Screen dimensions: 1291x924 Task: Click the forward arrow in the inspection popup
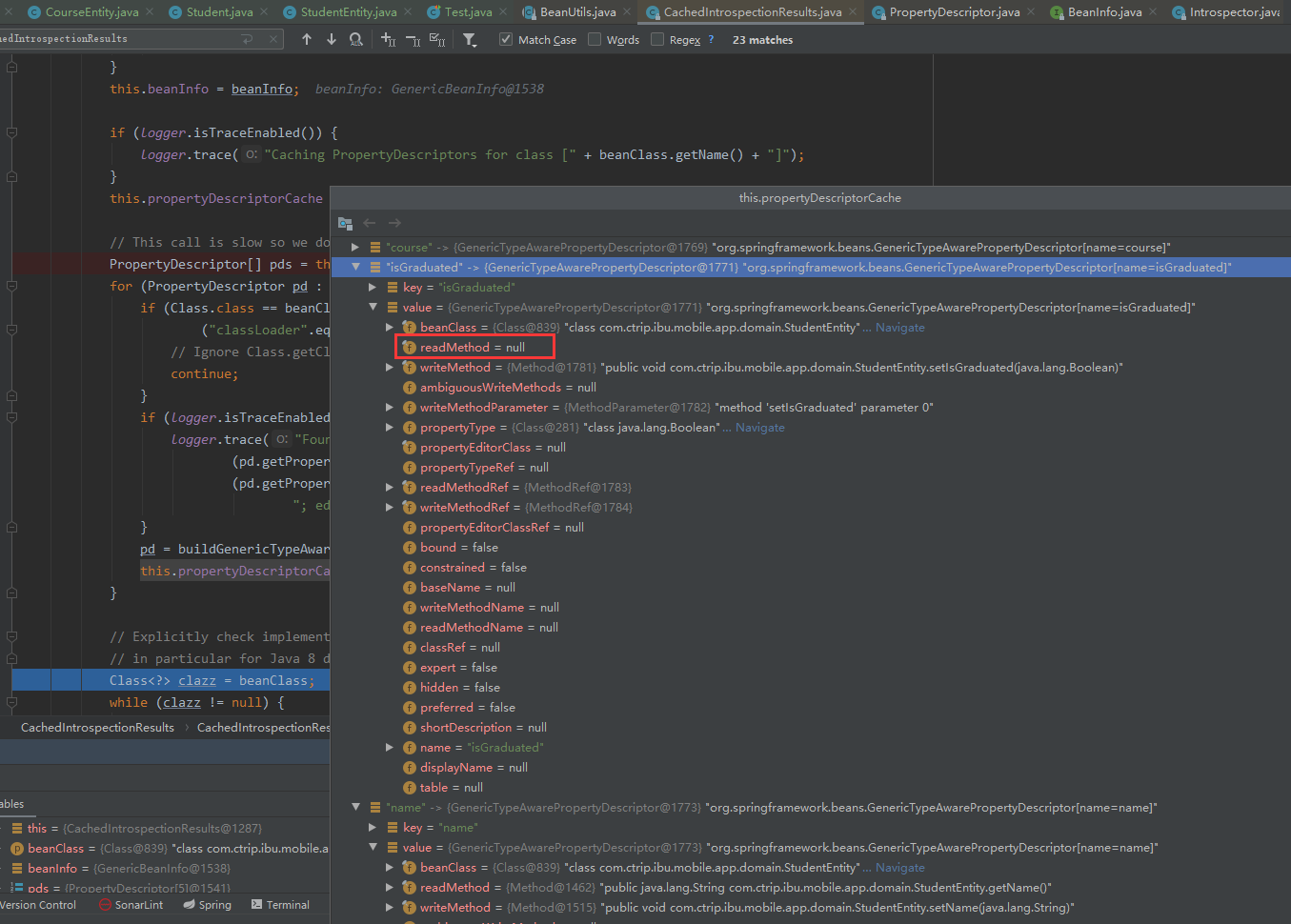point(394,222)
